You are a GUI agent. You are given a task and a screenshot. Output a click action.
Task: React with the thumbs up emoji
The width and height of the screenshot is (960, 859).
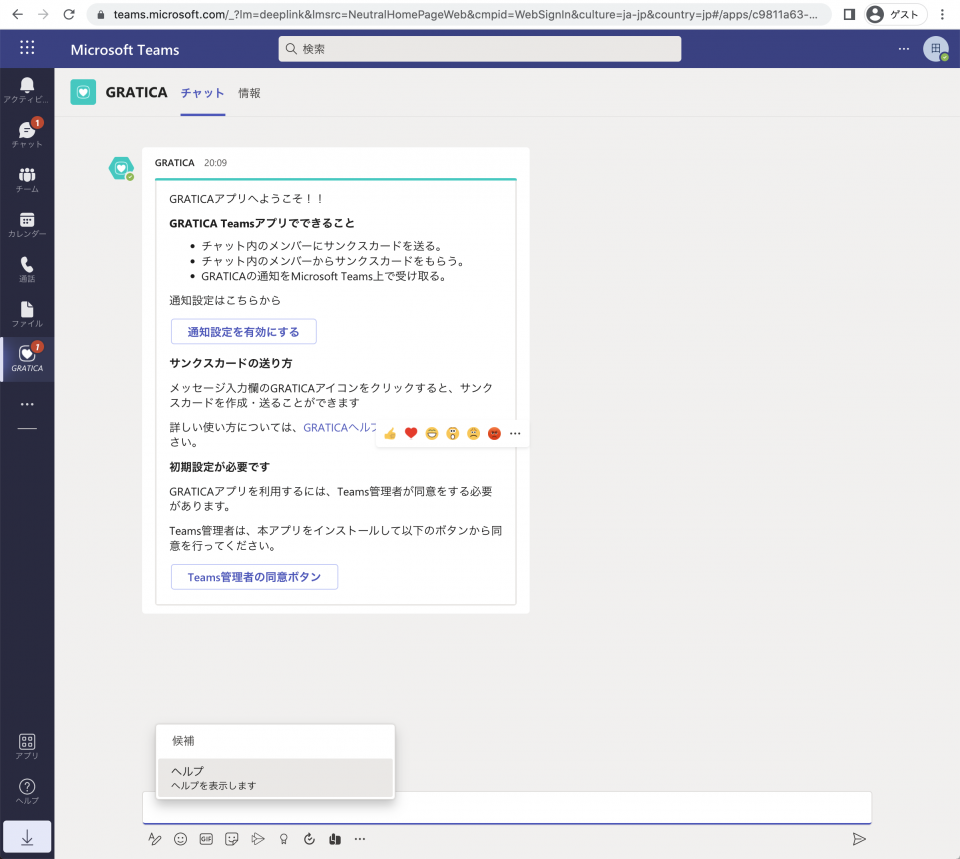coord(390,433)
